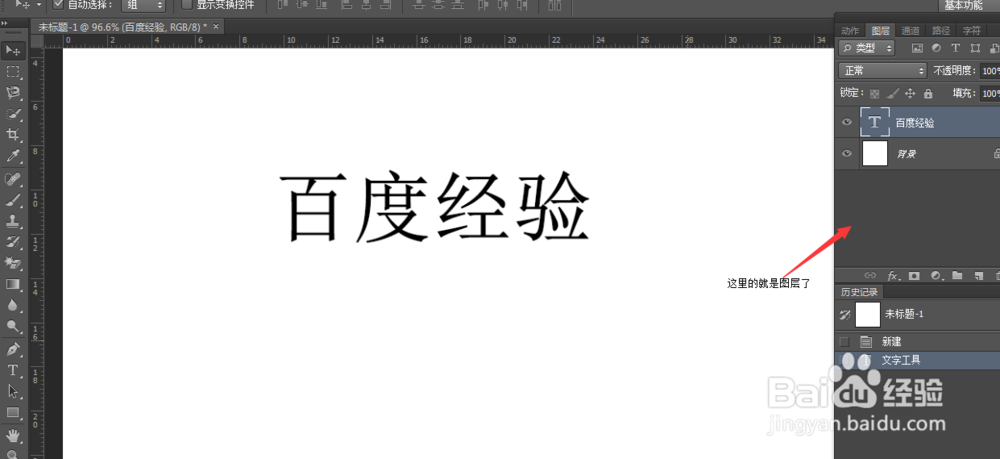This screenshot has width=1000, height=459.
Task: Select the Quick Selection tool
Action: (x=13, y=114)
